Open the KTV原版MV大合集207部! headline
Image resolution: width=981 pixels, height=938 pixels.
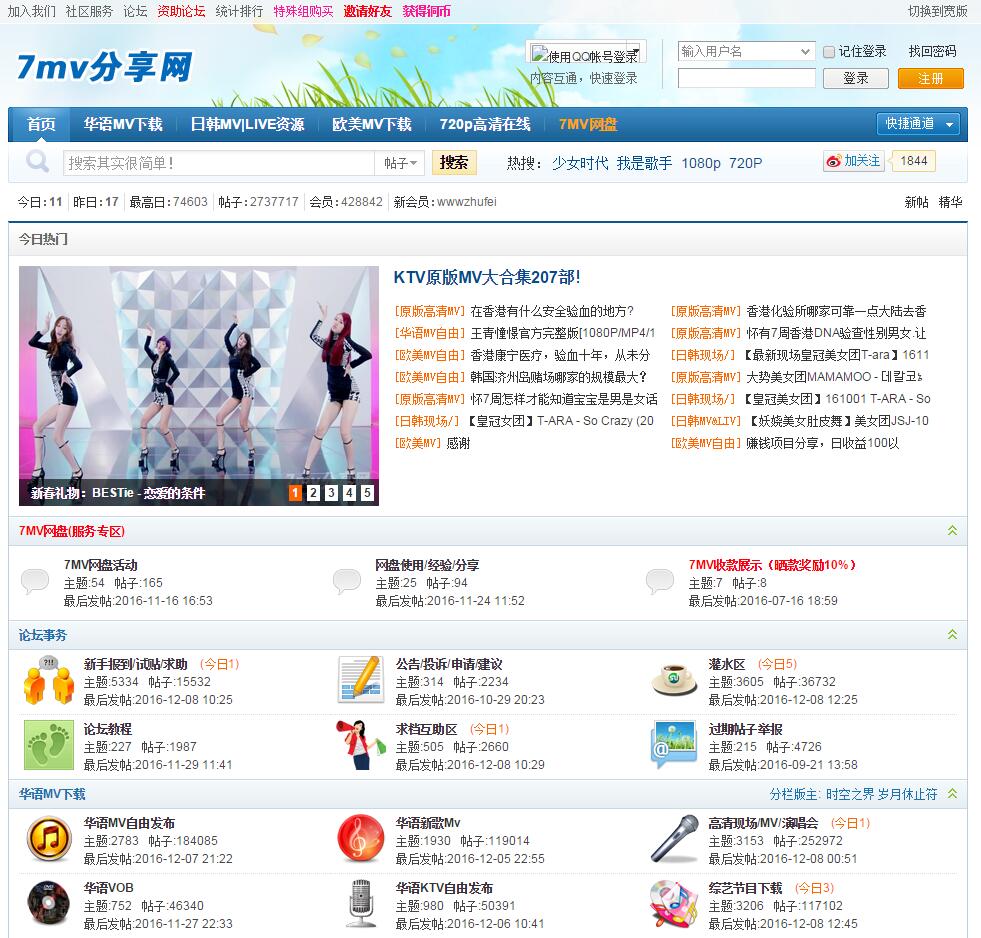point(487,277)
